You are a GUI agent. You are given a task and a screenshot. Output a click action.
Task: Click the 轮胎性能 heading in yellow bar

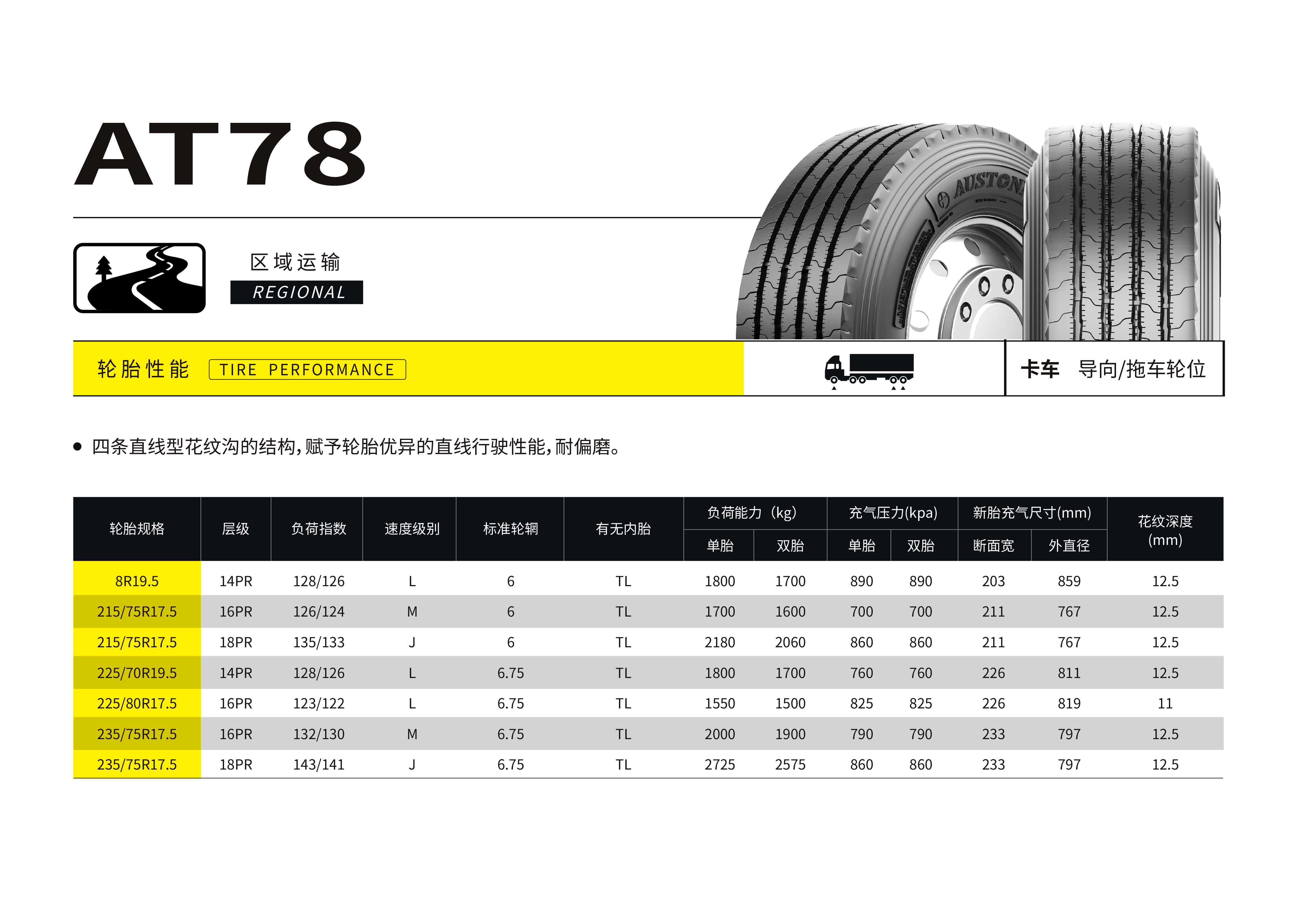(x=143, y=369)
